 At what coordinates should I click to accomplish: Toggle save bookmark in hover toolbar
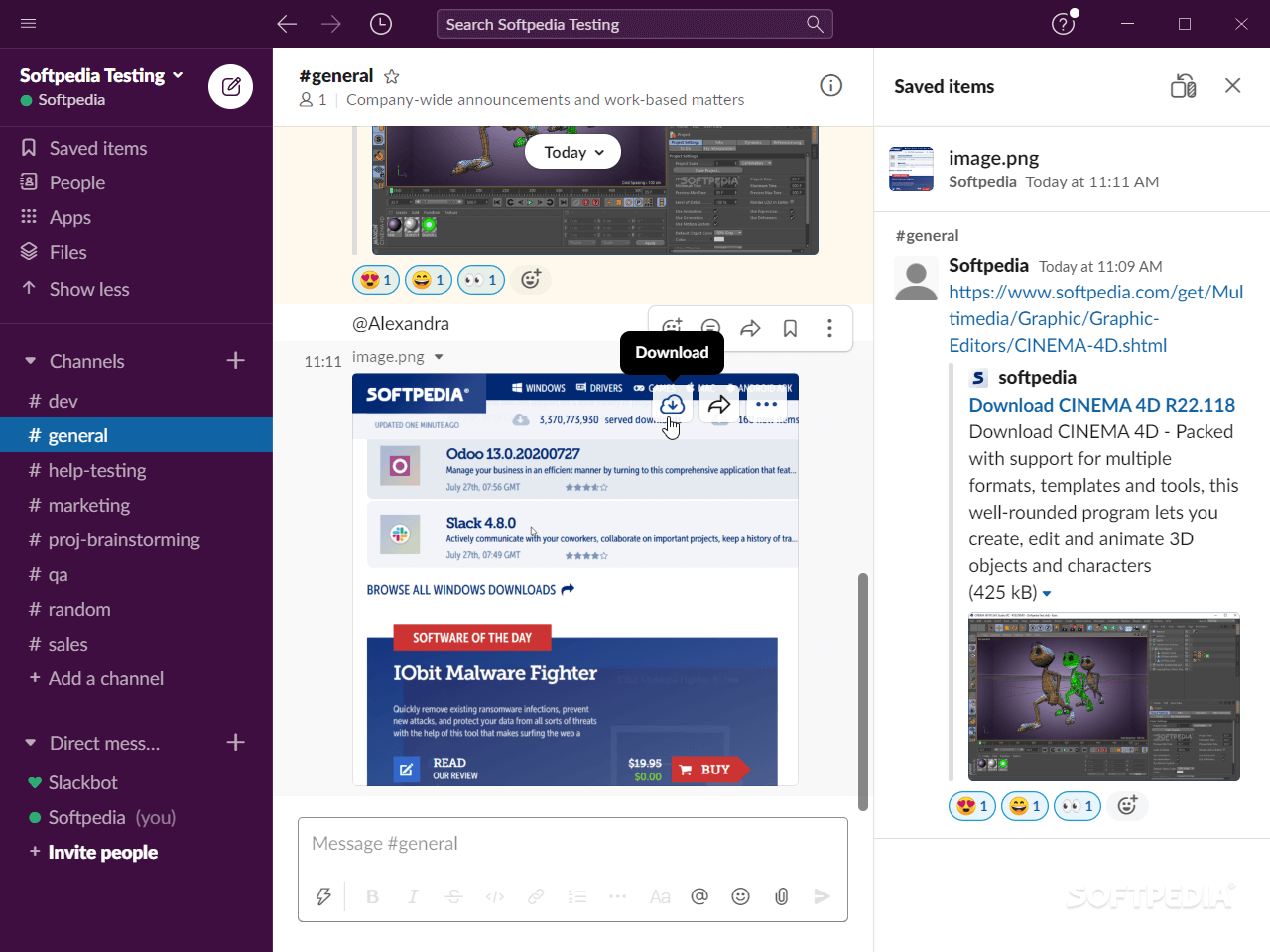point(790,328)
